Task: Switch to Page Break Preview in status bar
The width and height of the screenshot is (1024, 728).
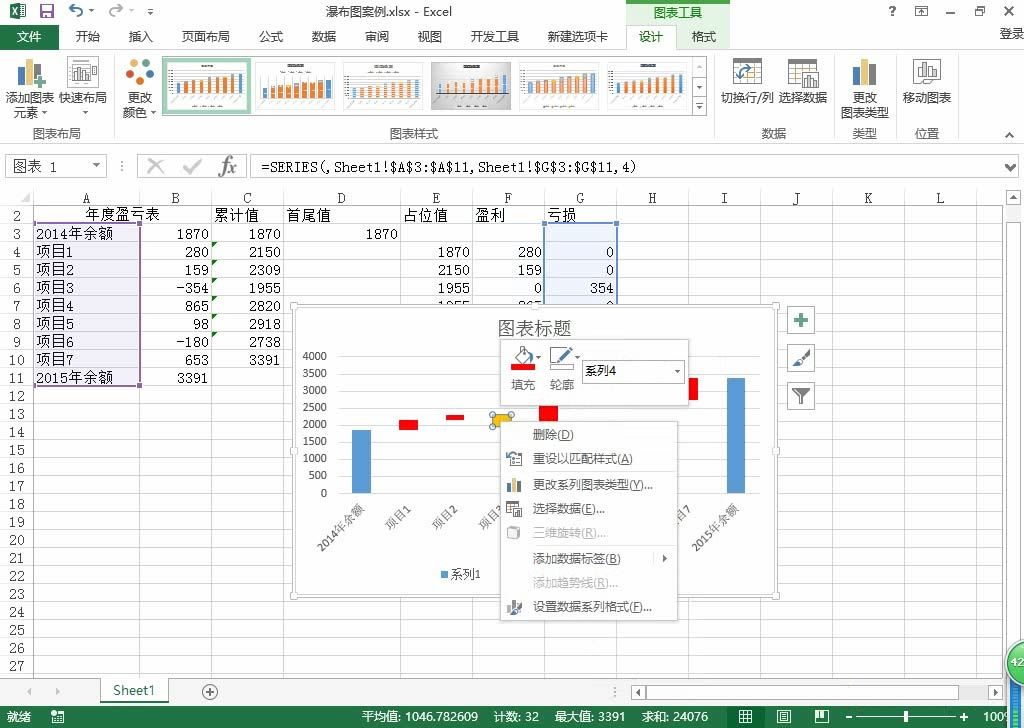Action: click(x=822, y=716)
